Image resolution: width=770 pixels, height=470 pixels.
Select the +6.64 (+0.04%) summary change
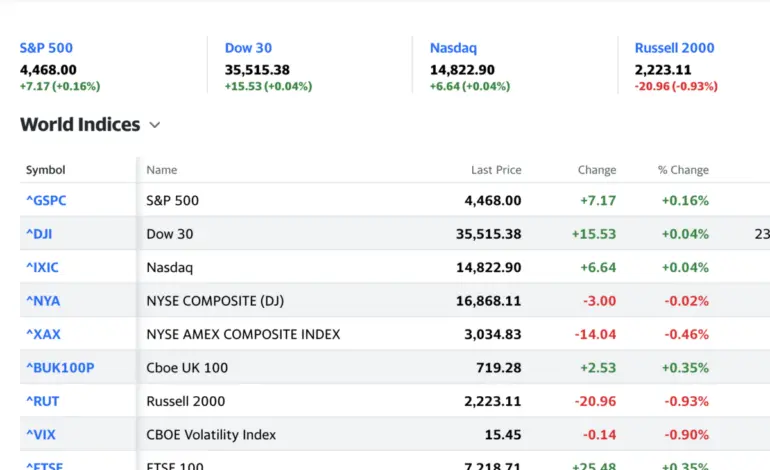[x=470, y=86]
